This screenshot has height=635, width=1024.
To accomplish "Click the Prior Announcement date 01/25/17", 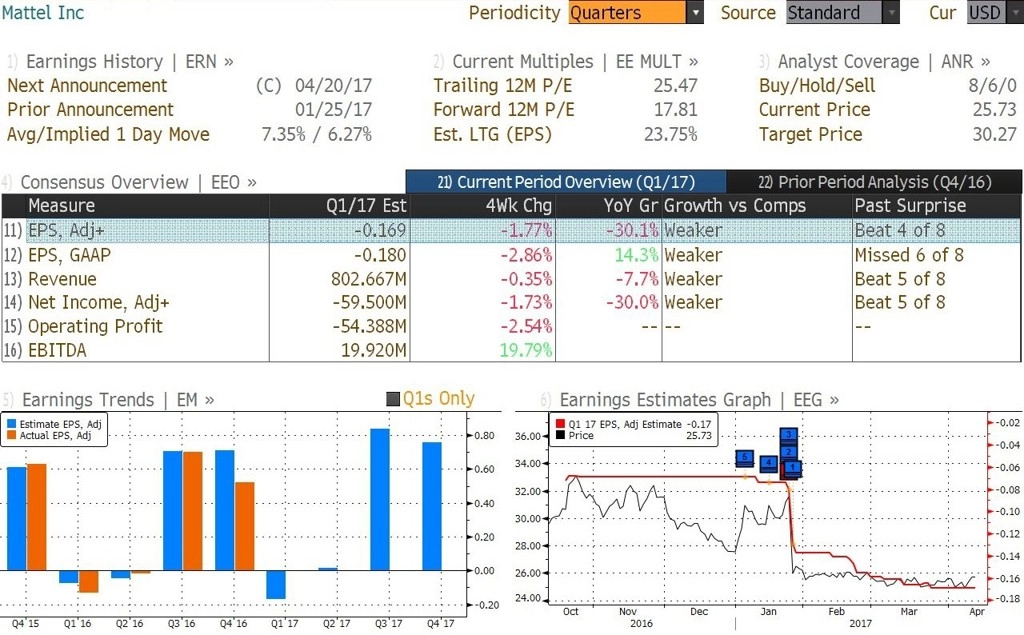I will 333,109.
